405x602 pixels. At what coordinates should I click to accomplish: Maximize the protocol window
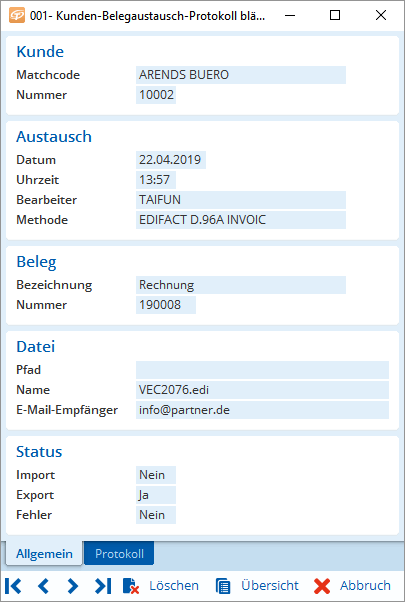click(x=335, y=15)
